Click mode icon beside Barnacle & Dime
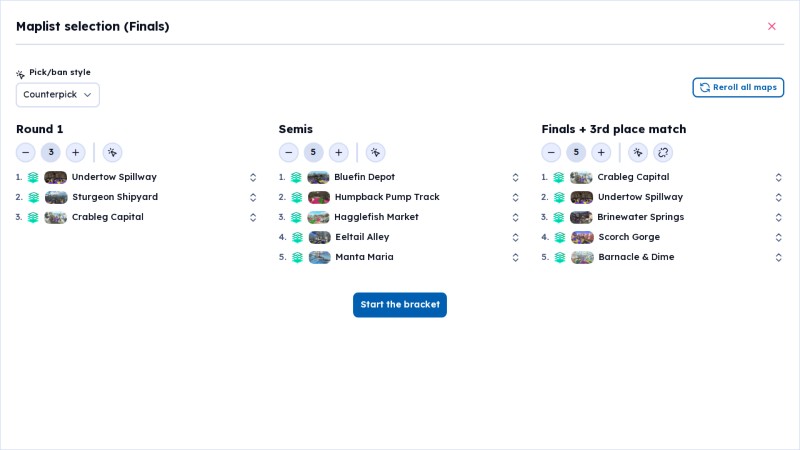This screenshot has width=800, height=450. [x=560, y=257]
